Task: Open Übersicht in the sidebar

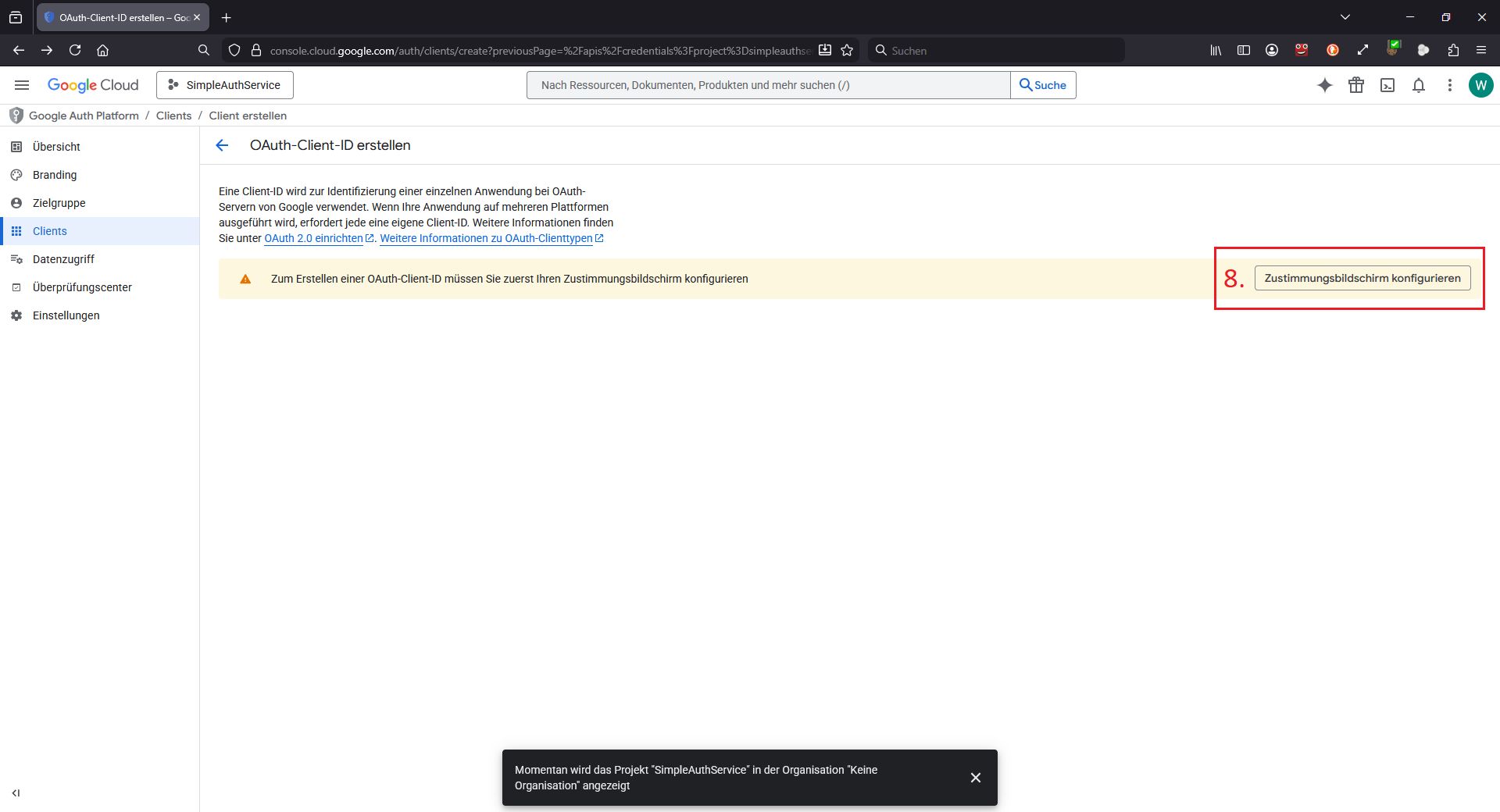Action: 100,147
